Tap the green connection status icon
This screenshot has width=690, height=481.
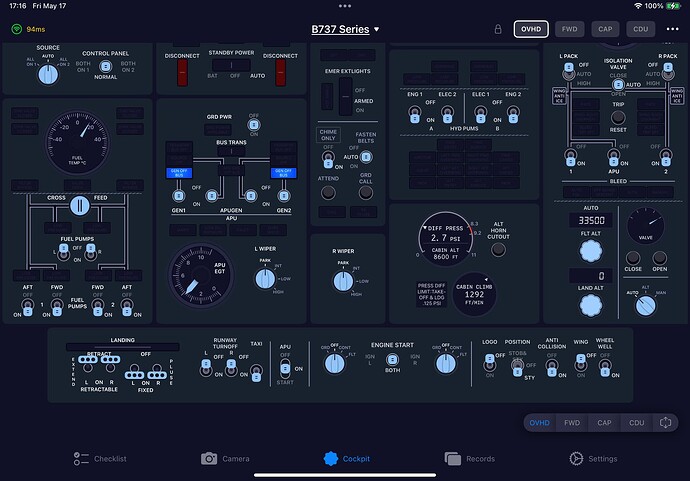tap(17, 29)
